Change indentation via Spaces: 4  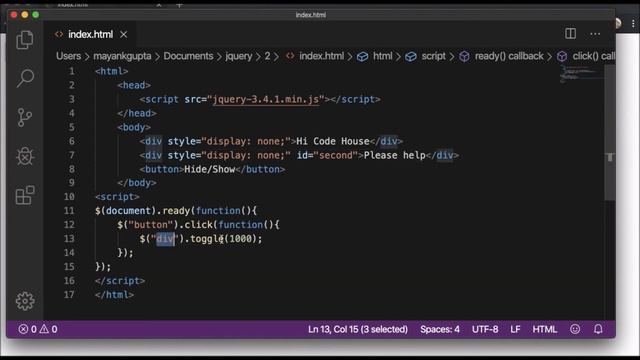[440, 329]
